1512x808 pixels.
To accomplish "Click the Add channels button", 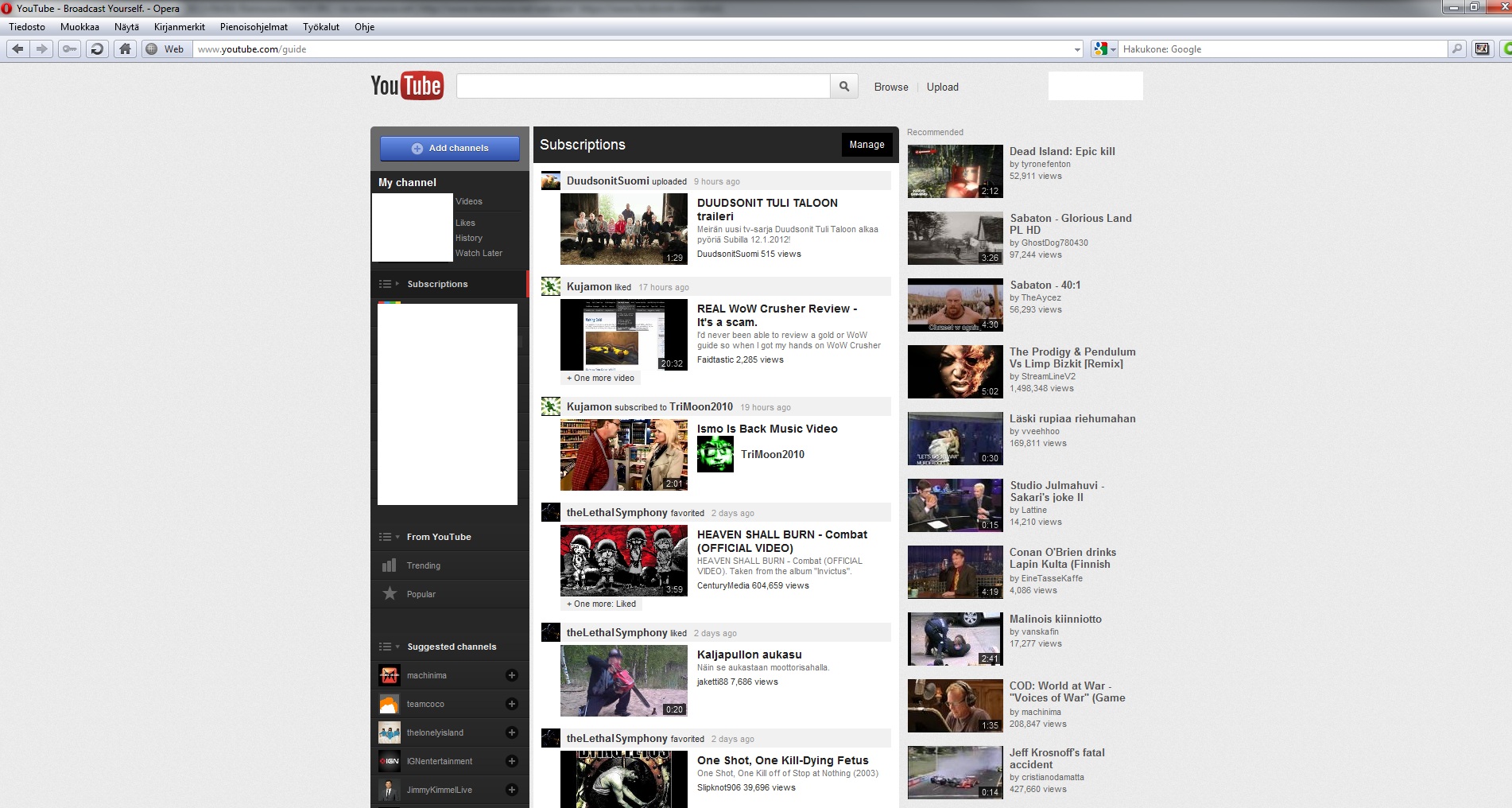I will coord(450,148).
